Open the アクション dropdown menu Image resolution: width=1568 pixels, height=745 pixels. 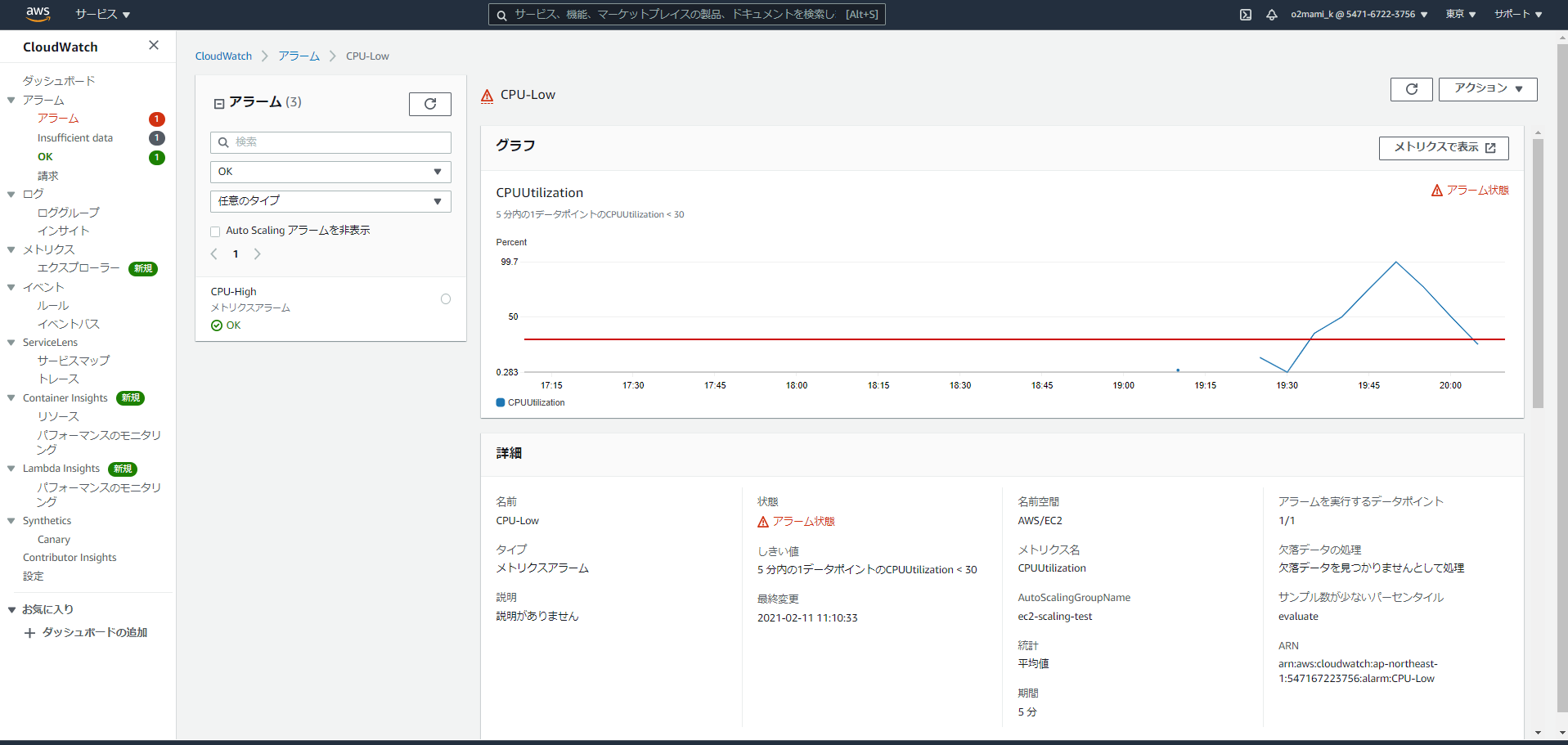click(1488, 89)
